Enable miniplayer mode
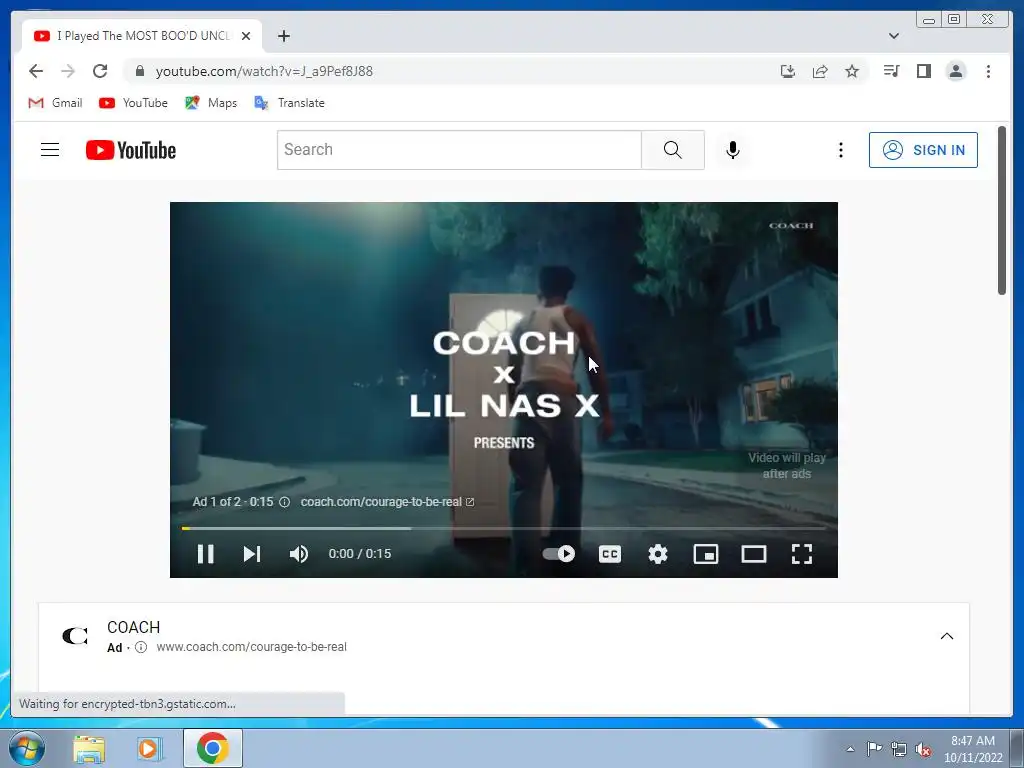This screenshot has height=768, width=1024. point(705,554)
